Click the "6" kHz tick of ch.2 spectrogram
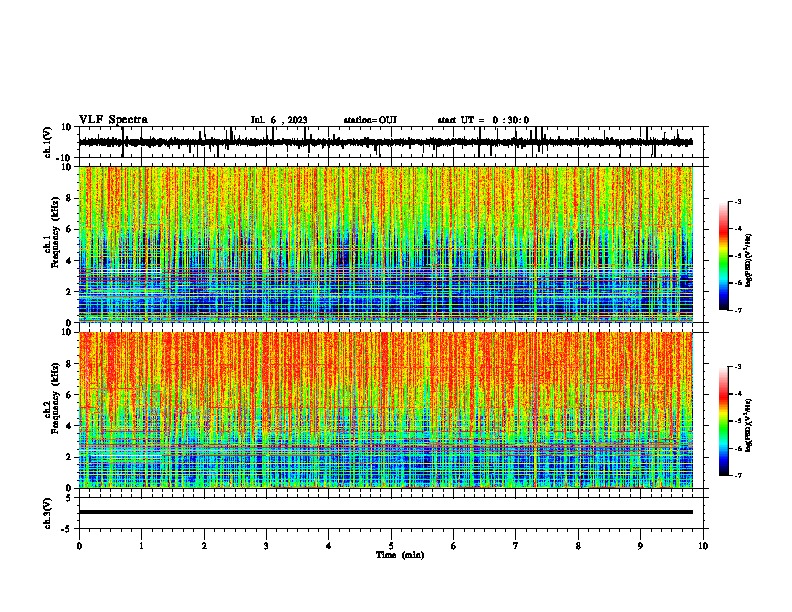The width and height of the screenshot is (792, 612). [x=70, y=395]
